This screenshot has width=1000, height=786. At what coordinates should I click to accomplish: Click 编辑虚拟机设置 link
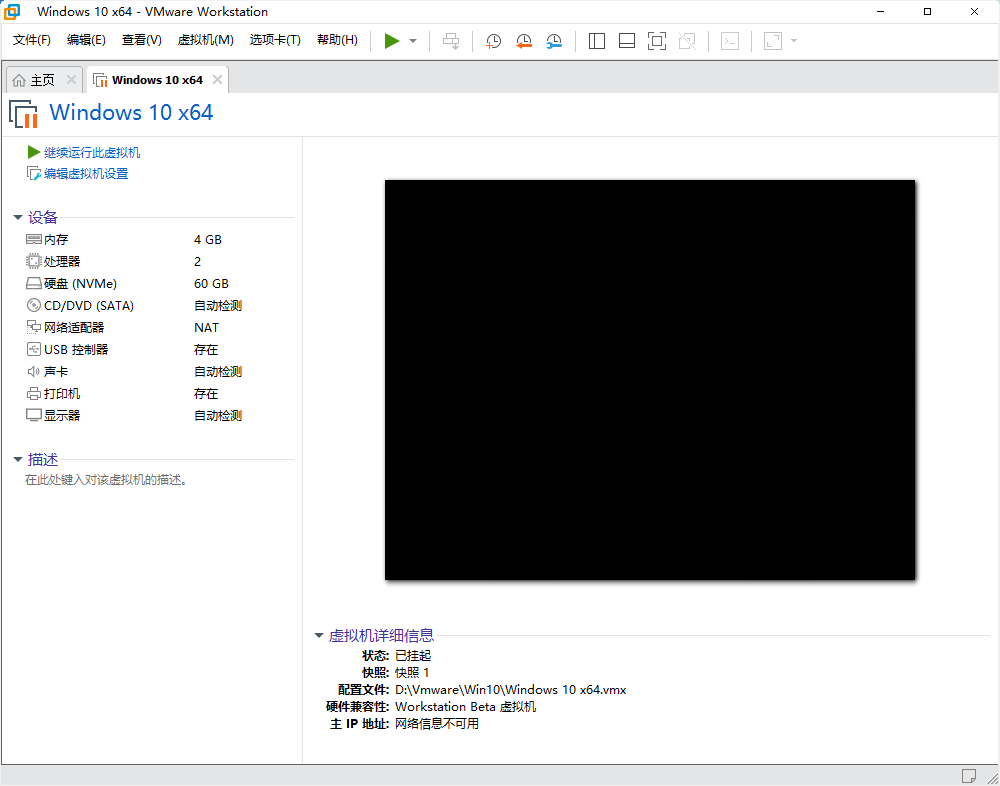click(x=86, y=174)
